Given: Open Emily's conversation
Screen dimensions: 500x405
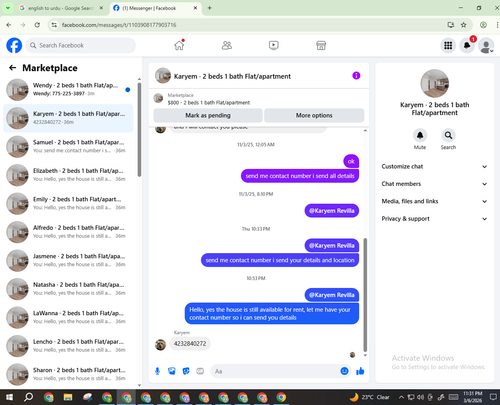Looking at the screenshot, I should point(68,203).
